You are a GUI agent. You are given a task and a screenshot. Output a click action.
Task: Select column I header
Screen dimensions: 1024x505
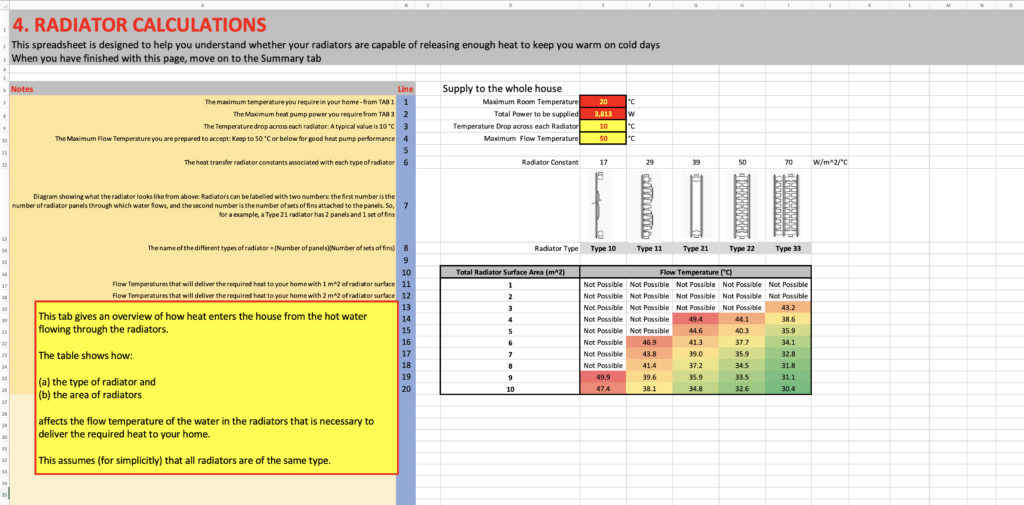coord(788,5)
